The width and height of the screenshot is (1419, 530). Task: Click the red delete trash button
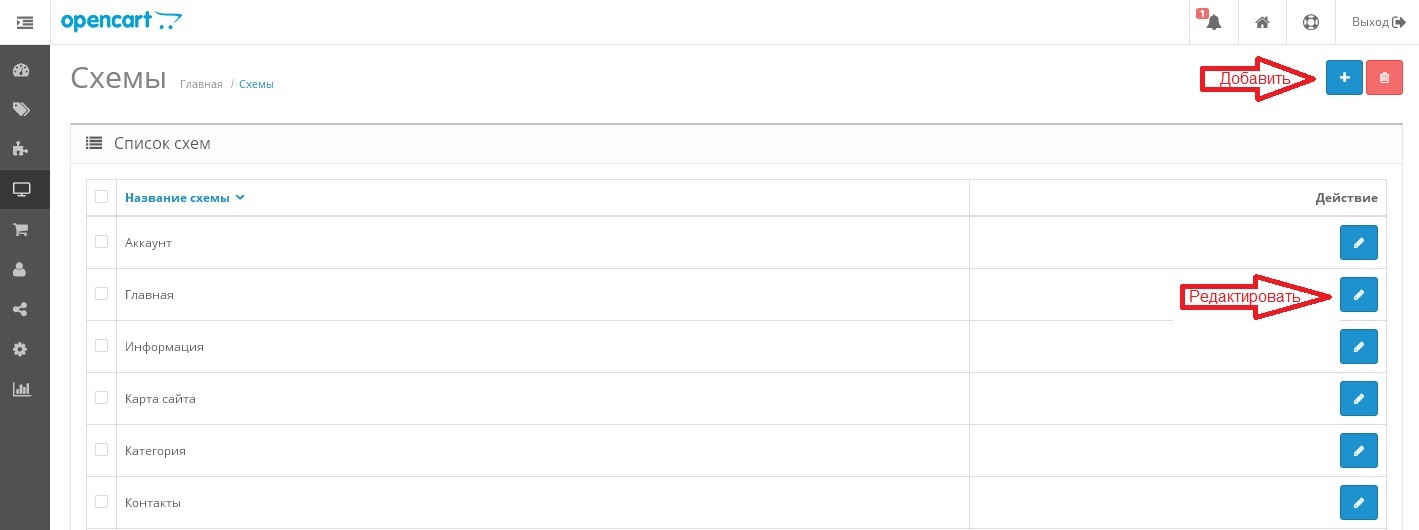(x=1384, y=77)
